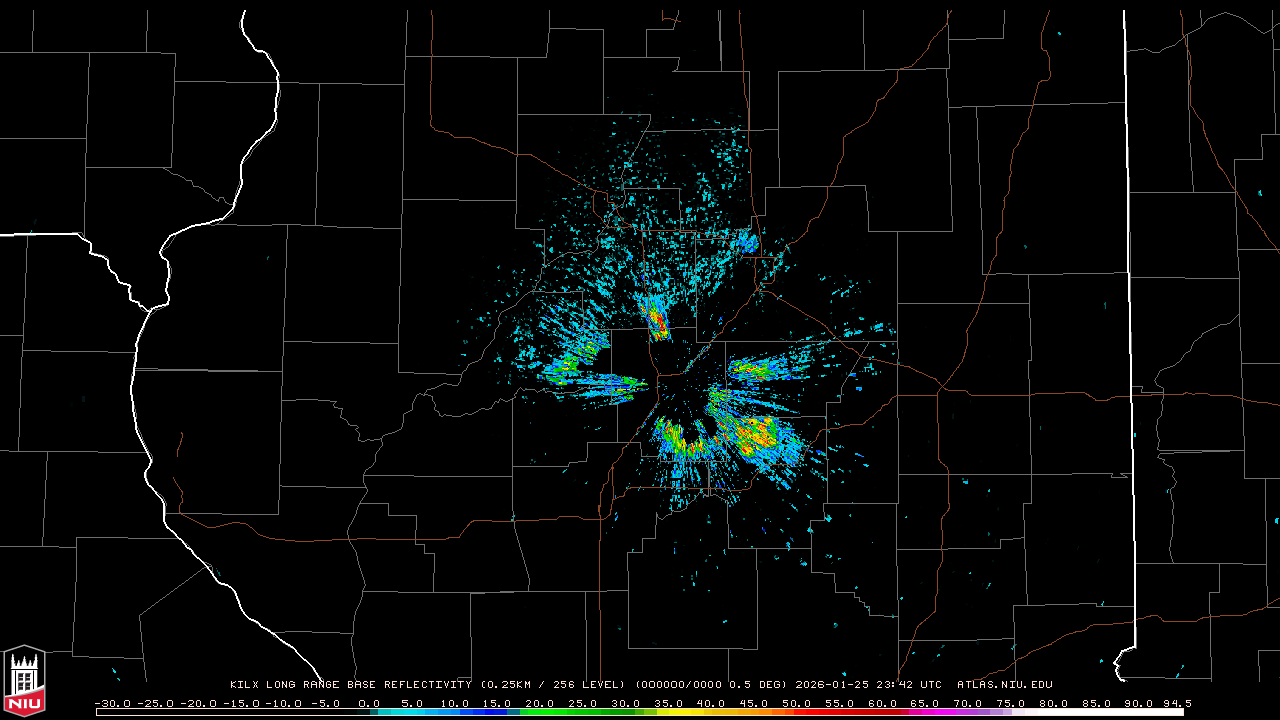Click the 35.0 scale label

point(669,703)
